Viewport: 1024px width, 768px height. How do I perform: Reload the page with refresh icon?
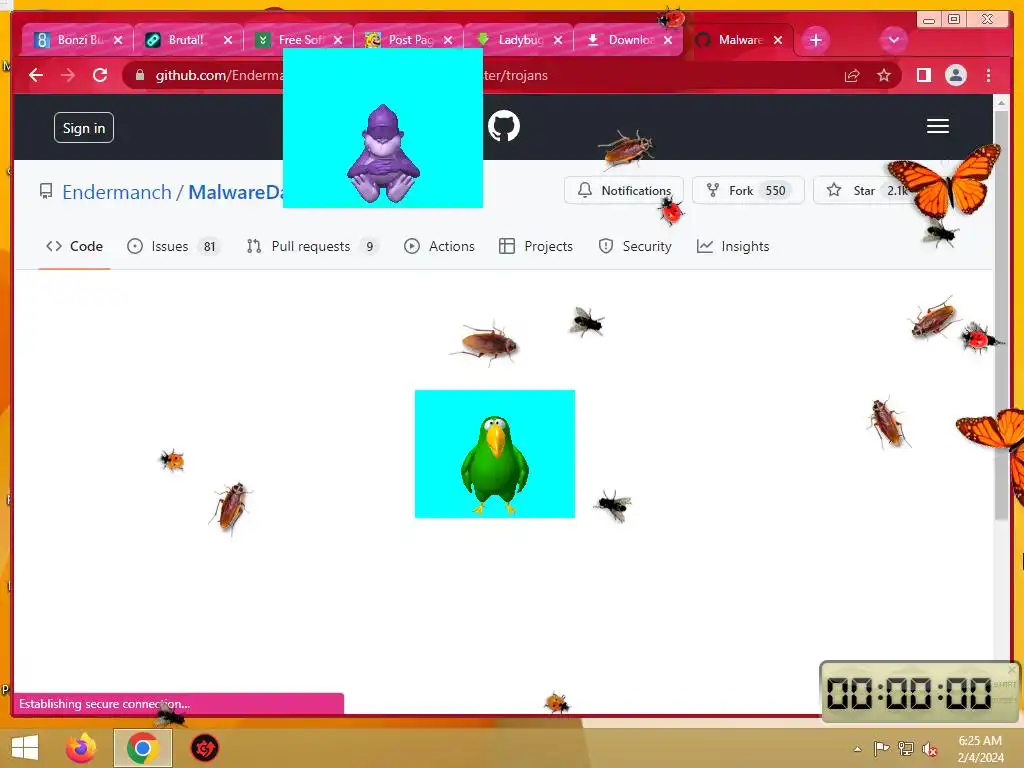coord(100,75)
